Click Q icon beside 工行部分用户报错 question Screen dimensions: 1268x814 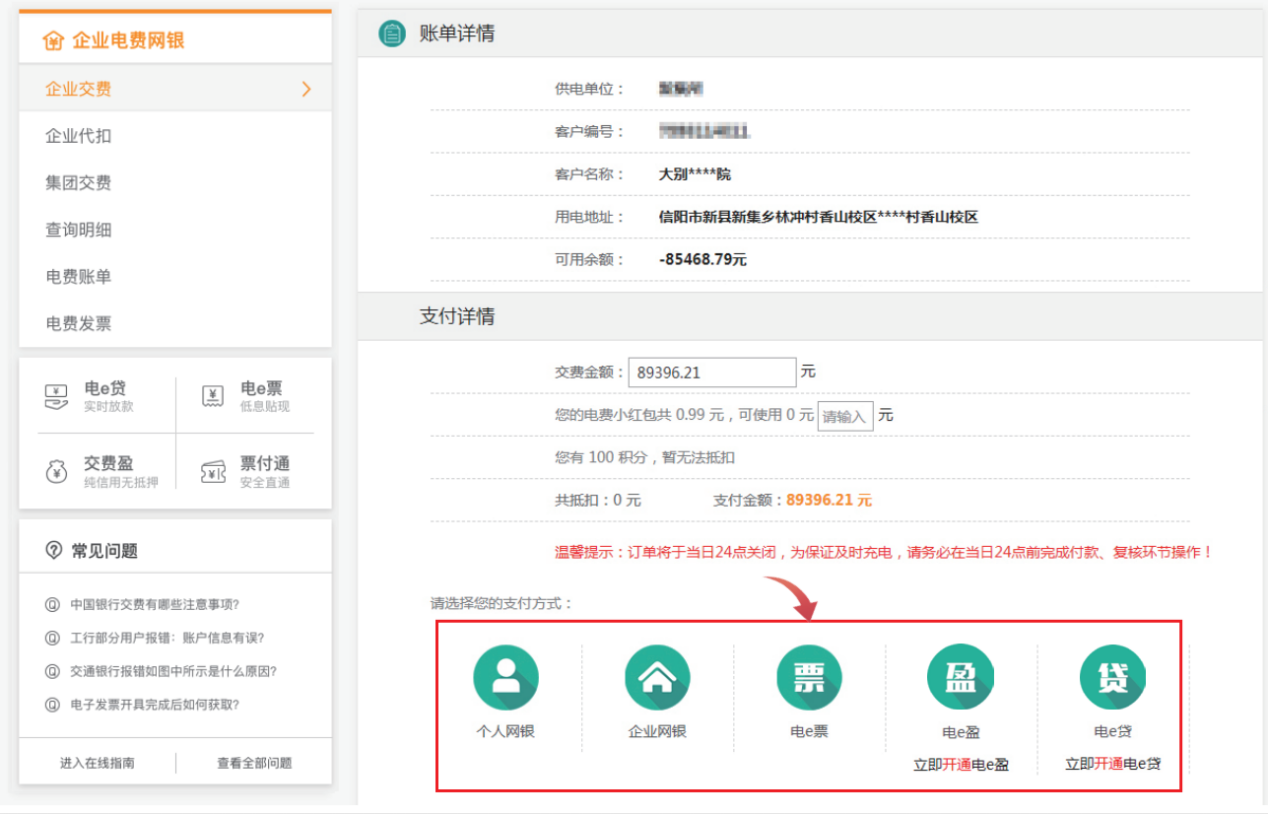[52, 638]
